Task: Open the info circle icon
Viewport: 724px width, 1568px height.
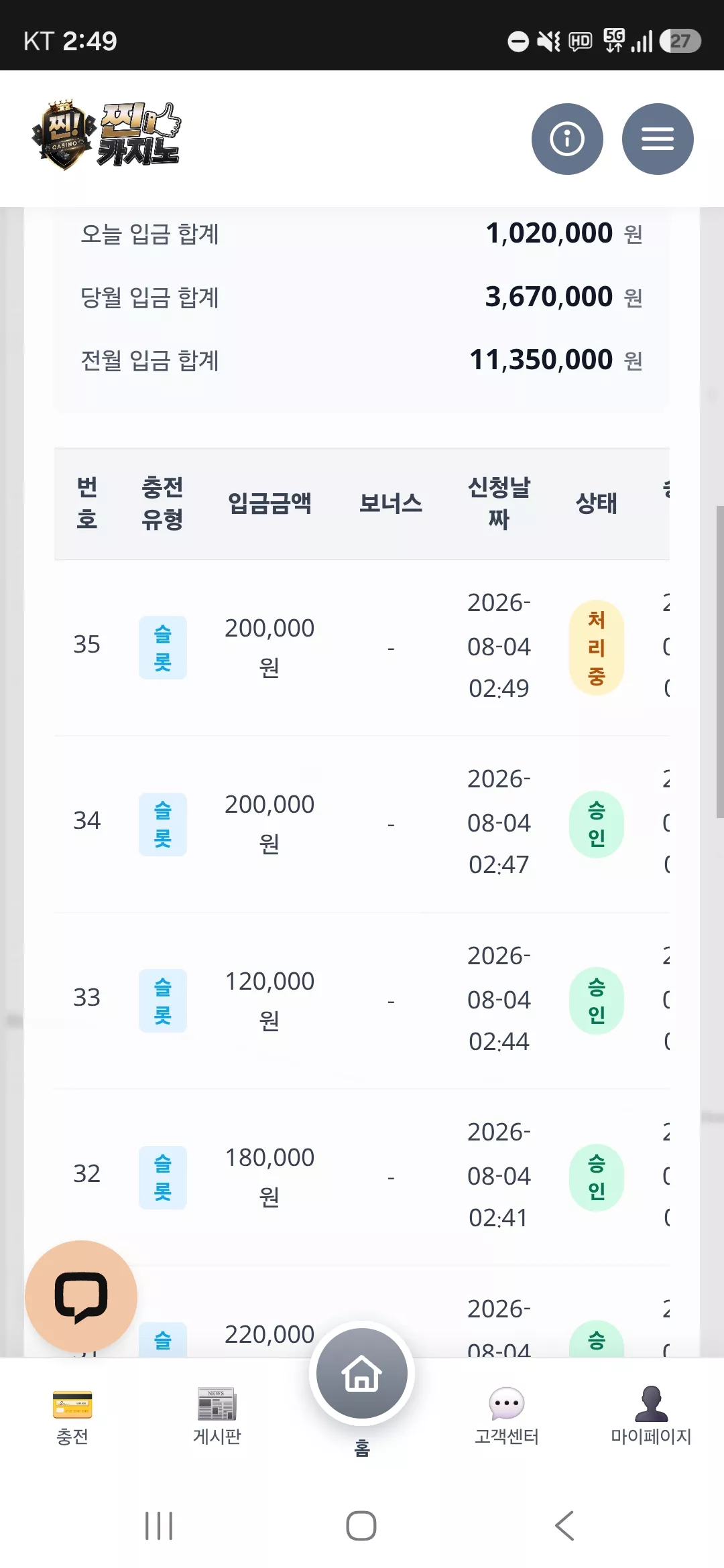Action: point(567,139)
